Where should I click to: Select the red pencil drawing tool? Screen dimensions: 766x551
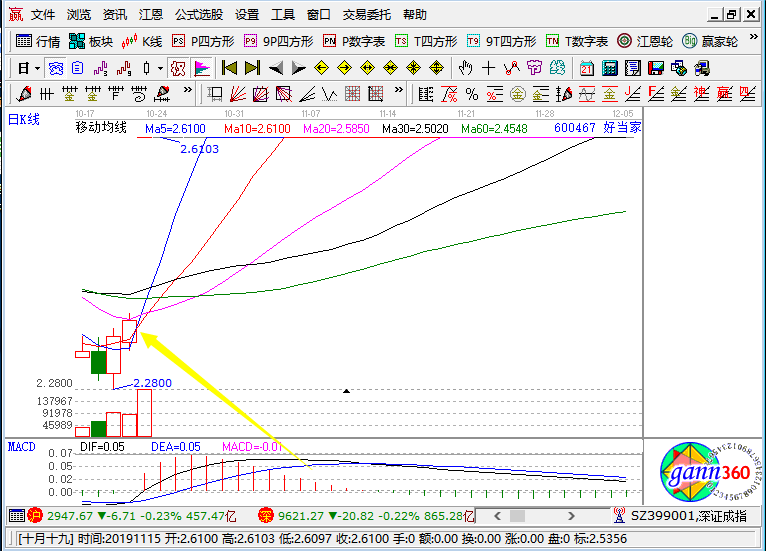pyautogui.click(x=23, y=93)
